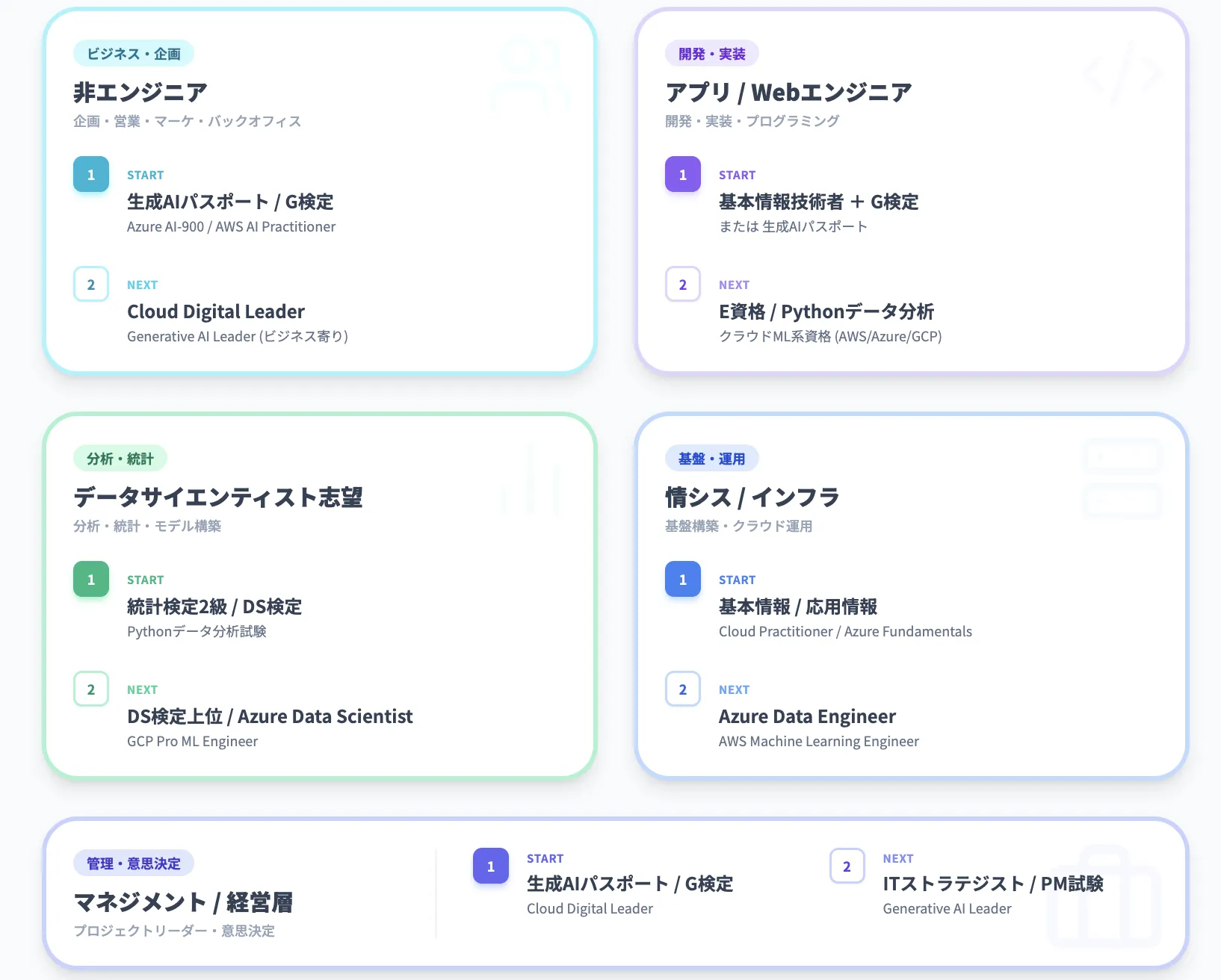Image resolution: width=1221 pixels, height=980 pixels.
Task: Toggle the 開発・実装 category badge
Action: click(x=711, y=53)
